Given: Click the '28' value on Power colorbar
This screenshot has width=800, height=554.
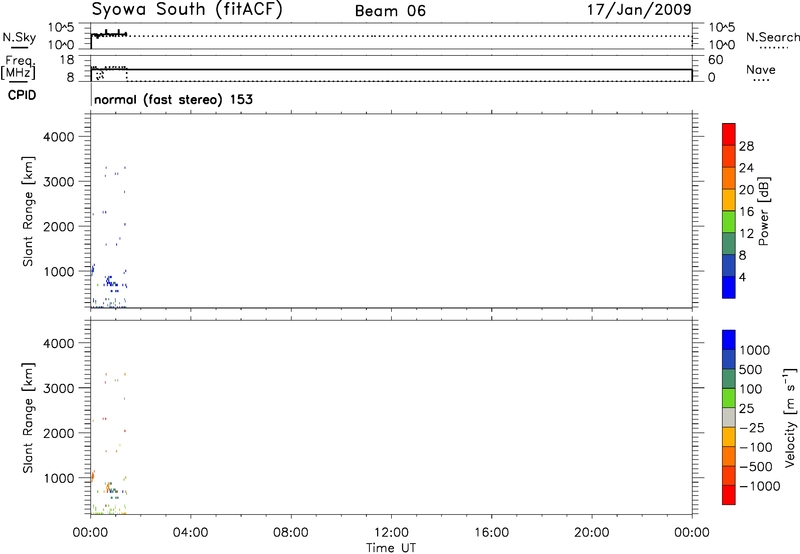Looking at the screenshot, I should coord(746,146).
